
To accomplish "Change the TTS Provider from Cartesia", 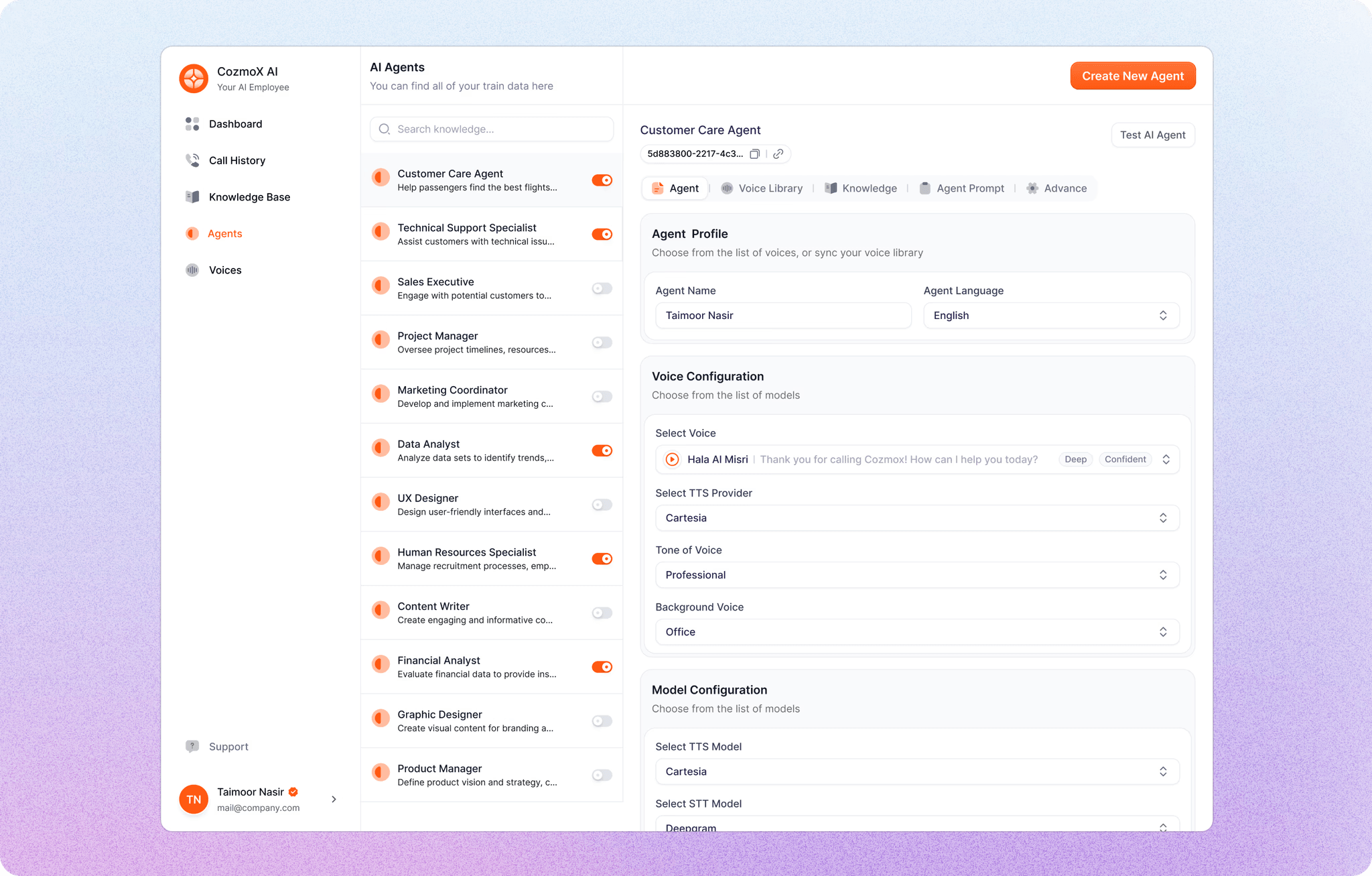I will (917, 517).
